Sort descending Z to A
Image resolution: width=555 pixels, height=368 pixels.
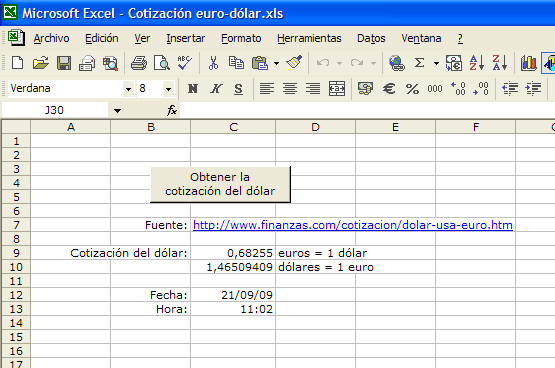[x=500, y=63]
